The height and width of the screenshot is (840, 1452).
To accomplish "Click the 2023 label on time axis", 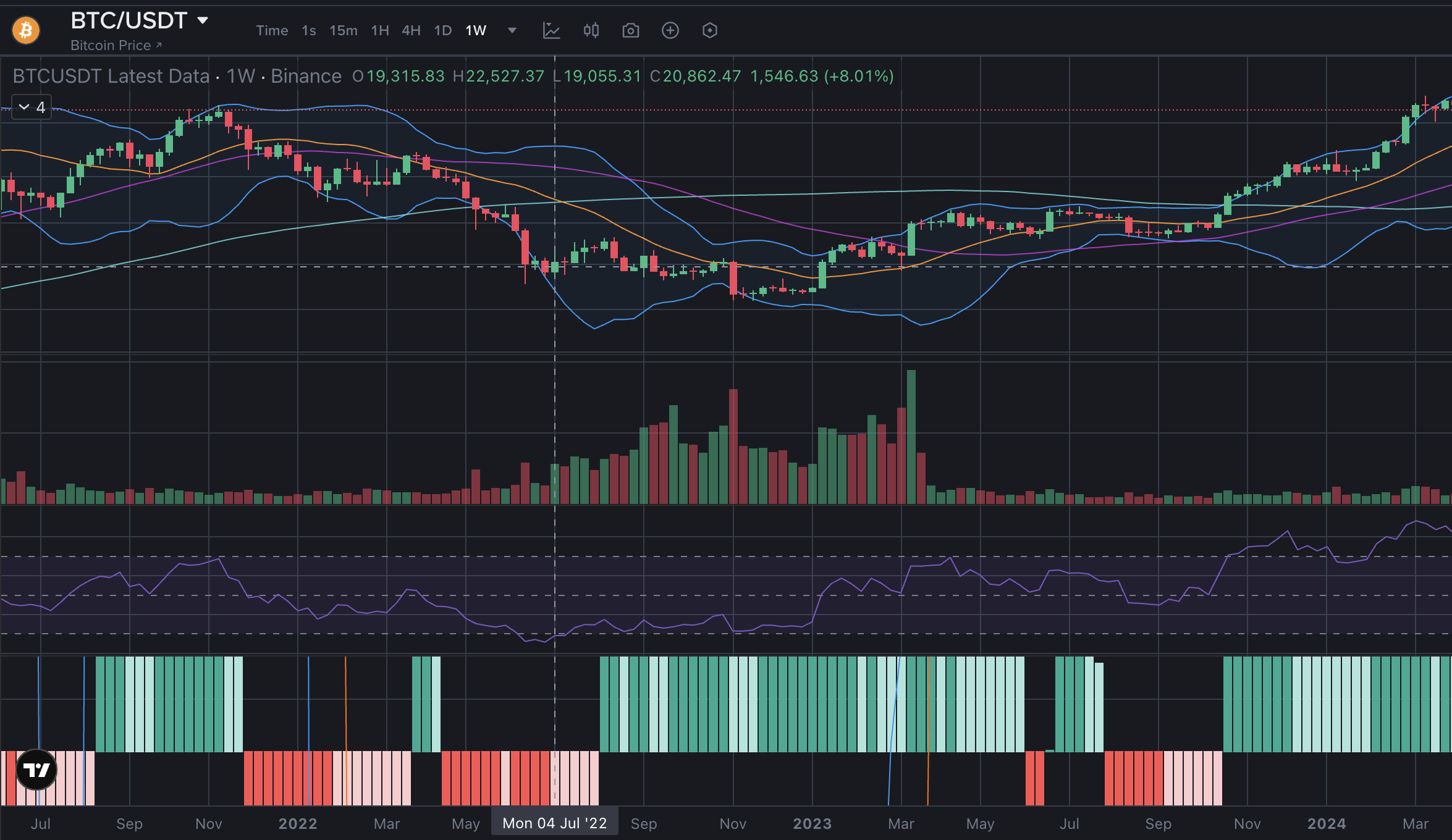I will tap(813, 823).
